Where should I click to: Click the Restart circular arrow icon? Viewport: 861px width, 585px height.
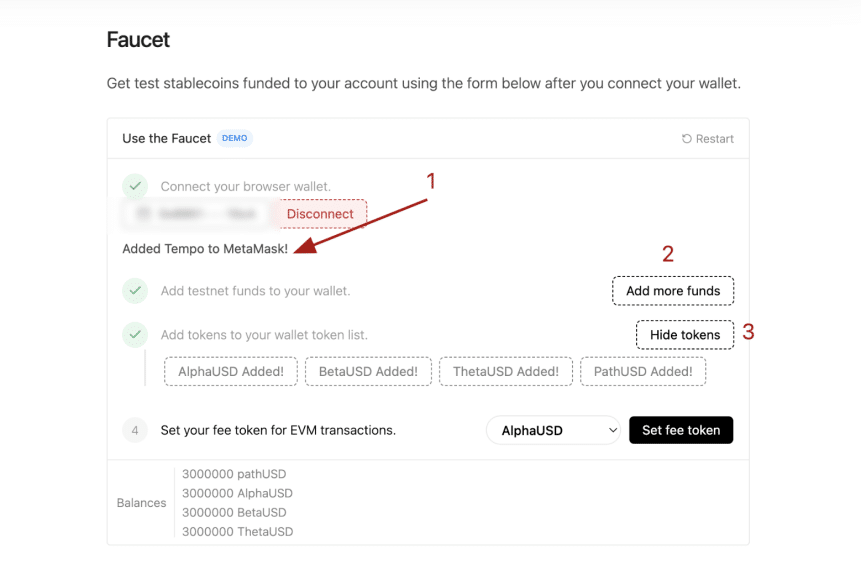(x=687, y=139)
